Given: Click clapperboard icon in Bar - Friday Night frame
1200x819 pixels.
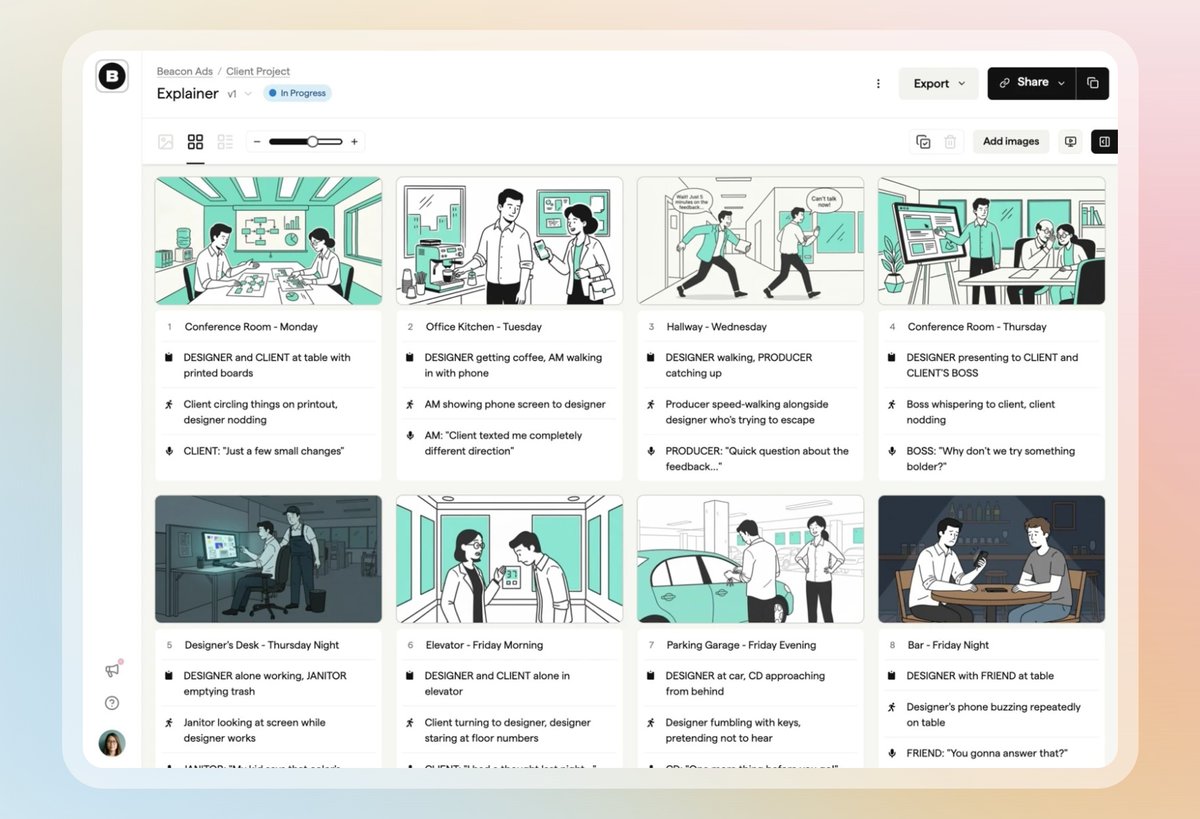Looking at the screenshot, I should (892, 676).
